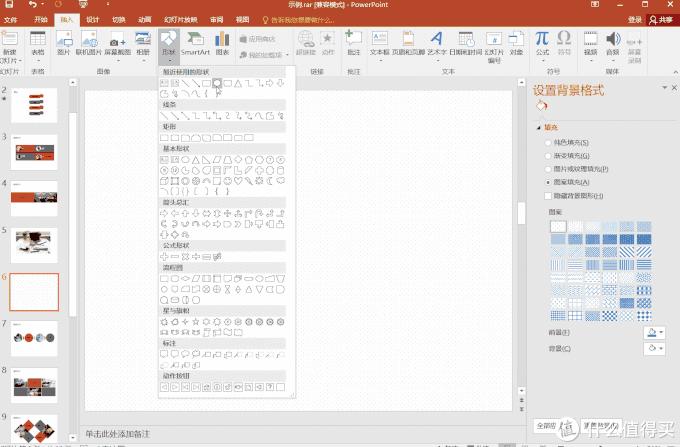
Task: Select slide 5 thumbnail
Action: (x=34, y=245)
